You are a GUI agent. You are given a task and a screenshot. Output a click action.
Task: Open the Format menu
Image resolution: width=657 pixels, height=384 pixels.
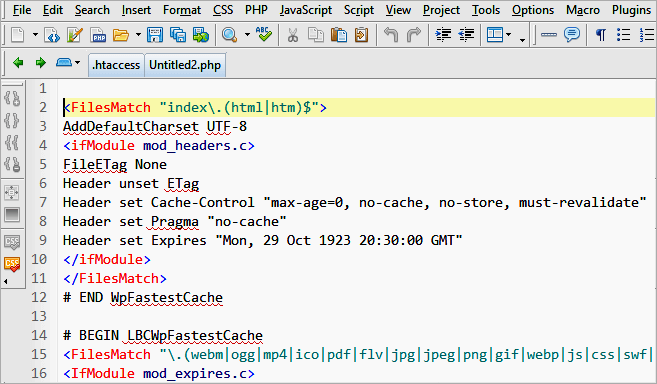click(182, 10)
